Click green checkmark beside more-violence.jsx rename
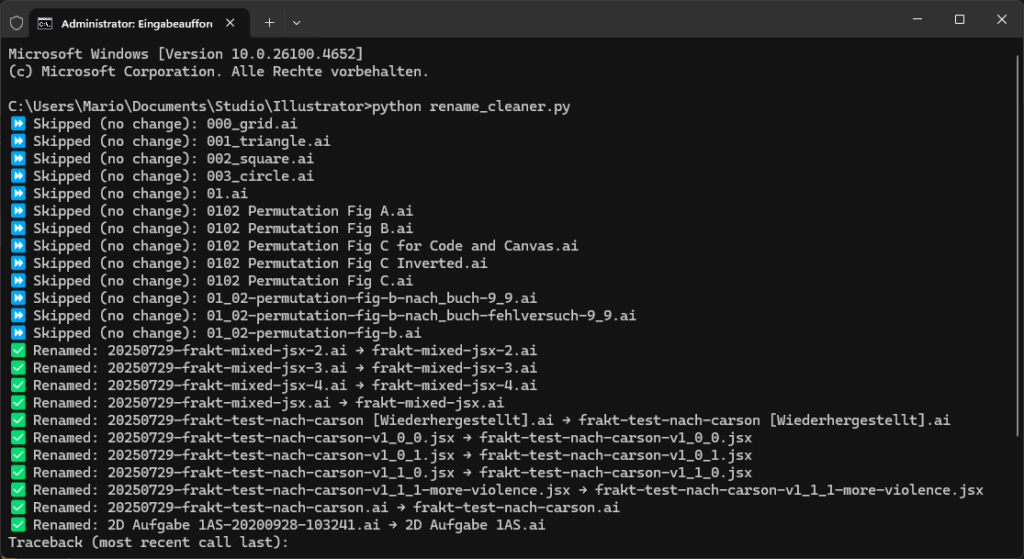Screen dimensions: 1024x559 click(x=18, y=490)
